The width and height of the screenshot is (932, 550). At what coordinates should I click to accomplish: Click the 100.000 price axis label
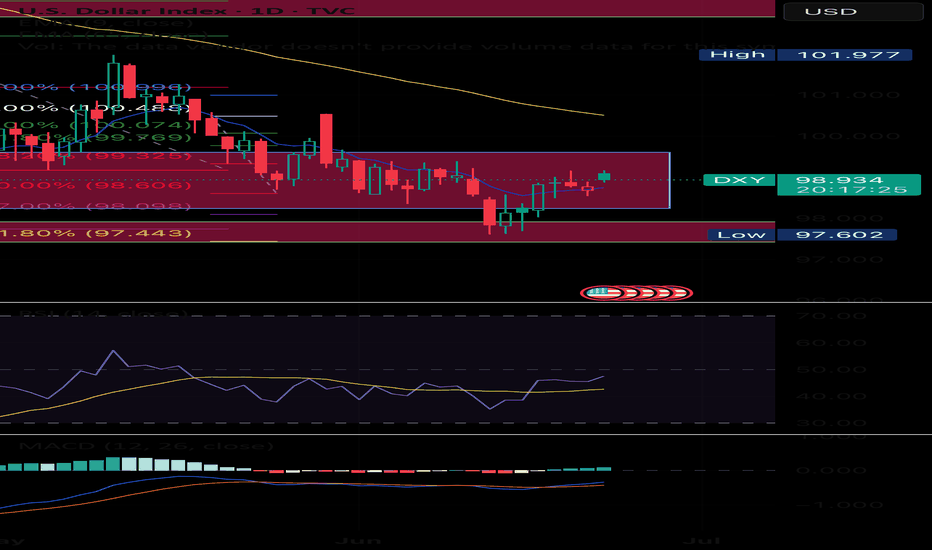(x=848, y=136)
